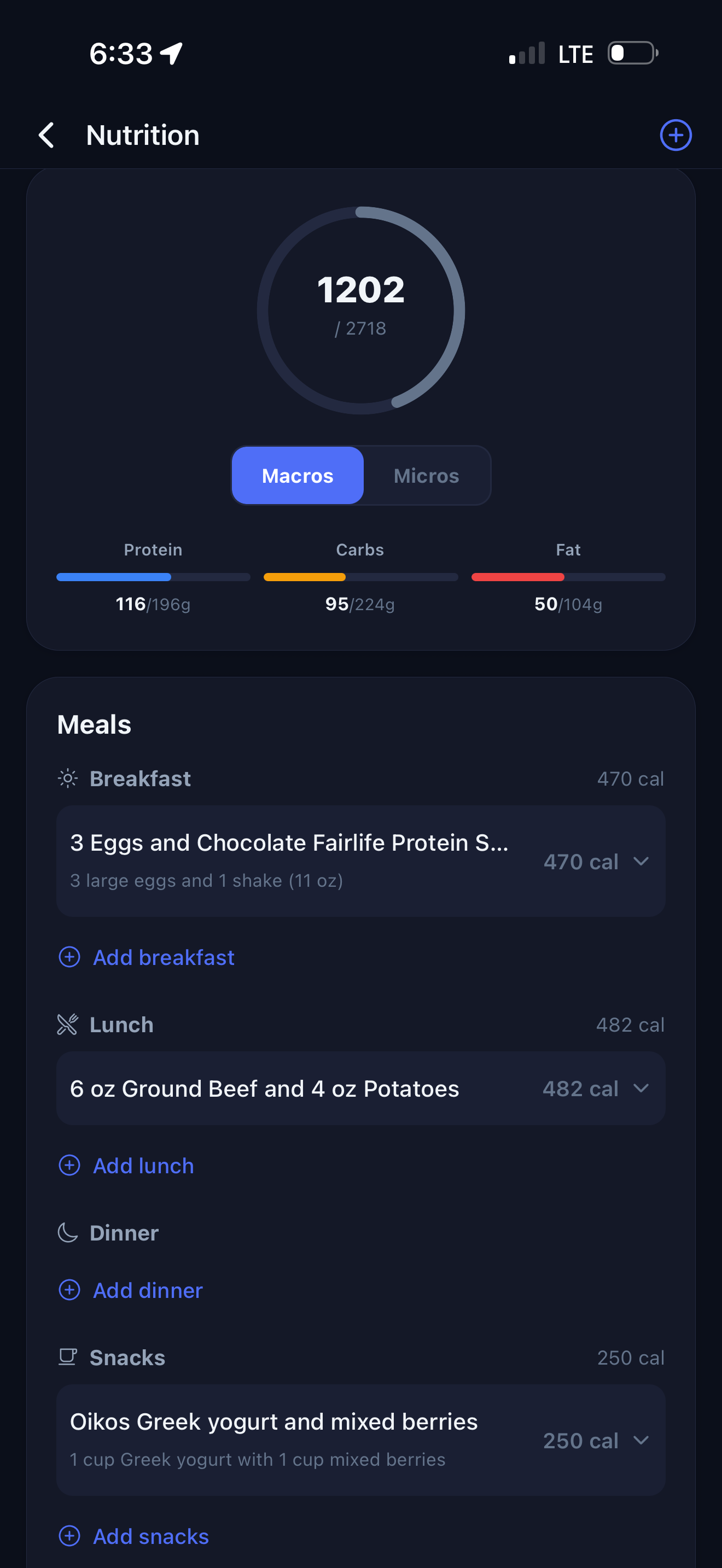Expand the Oikos Greek yogurt snack entry
This screenshot has width=722, height=1568.
point(642,1440)
